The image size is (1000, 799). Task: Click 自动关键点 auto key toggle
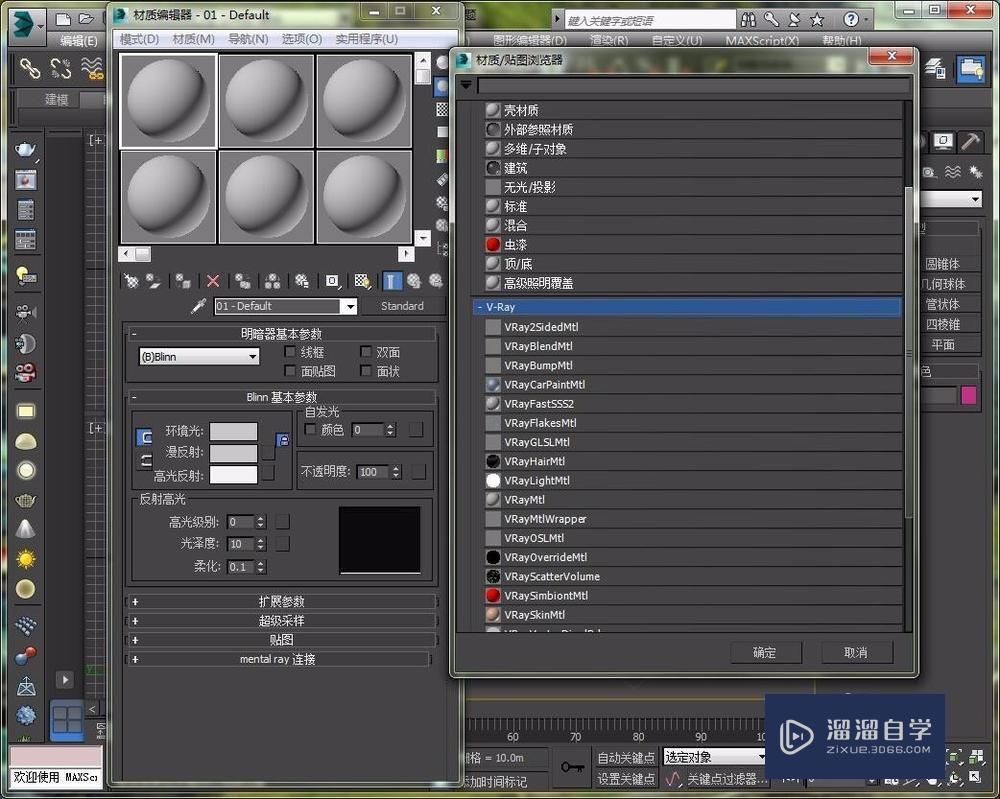[x=626, y=758]
